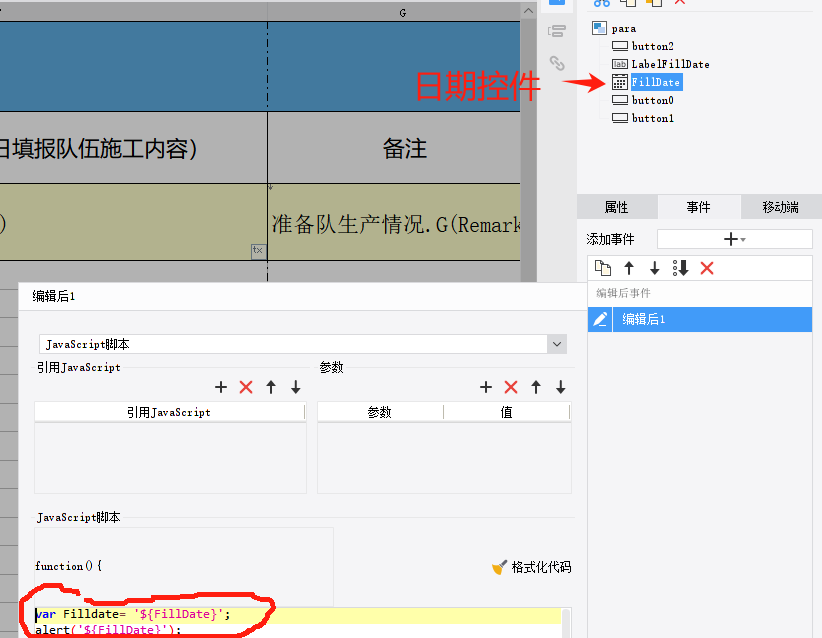Add a new parameter row

pyautogui.click(x=486, y=387)
